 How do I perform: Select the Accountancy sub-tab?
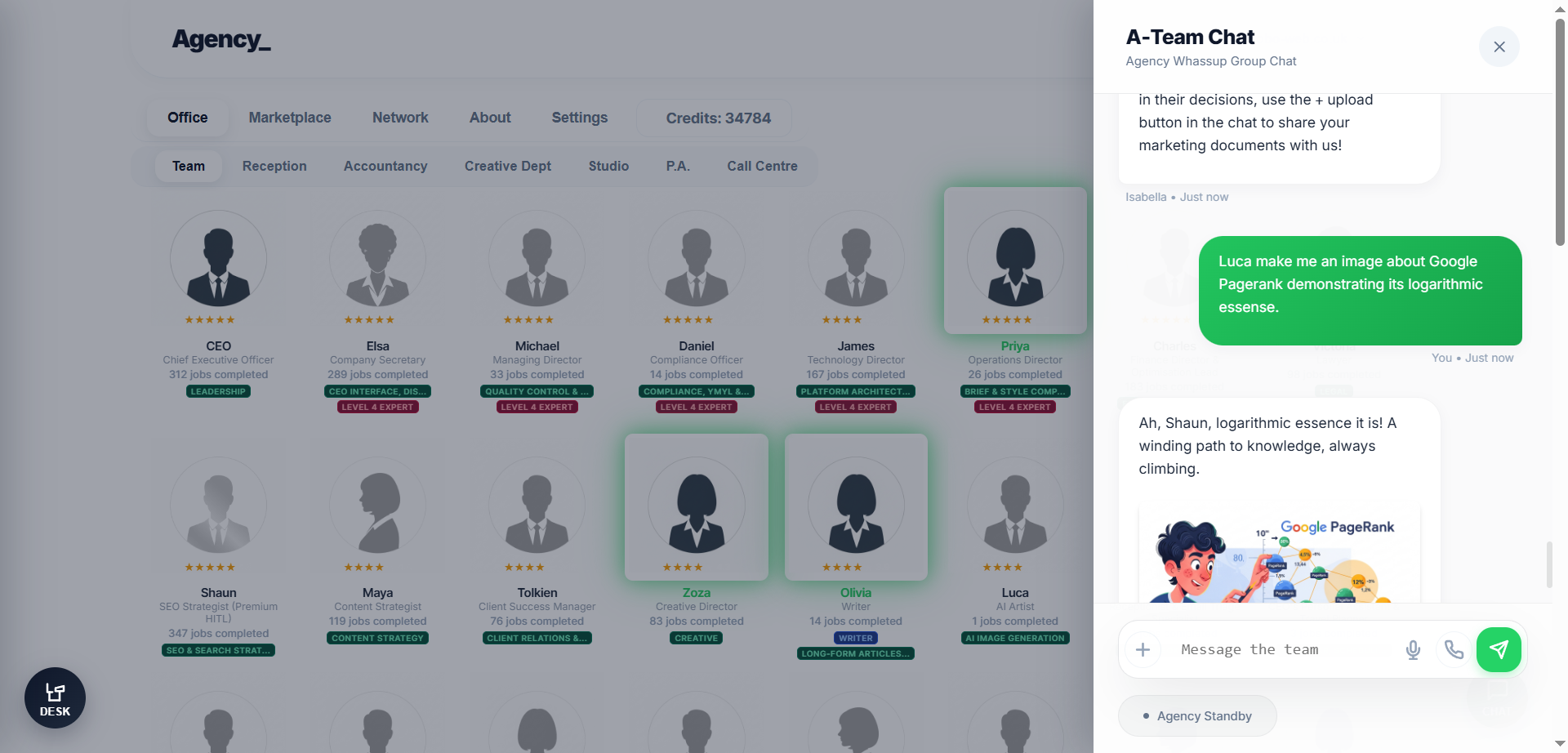(385, 166)
